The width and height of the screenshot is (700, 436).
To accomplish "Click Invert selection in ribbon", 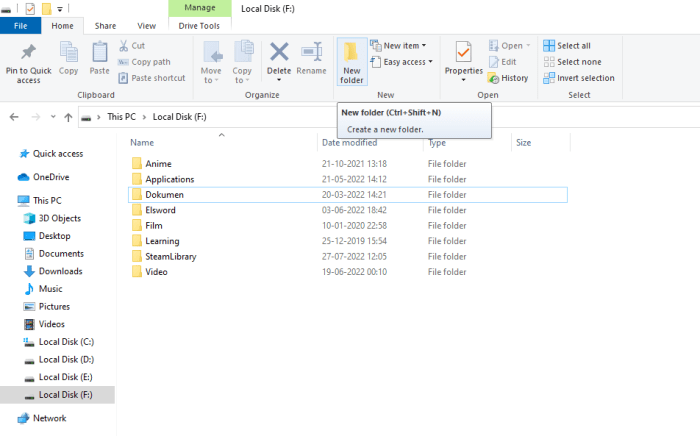I will pos(579,78).
